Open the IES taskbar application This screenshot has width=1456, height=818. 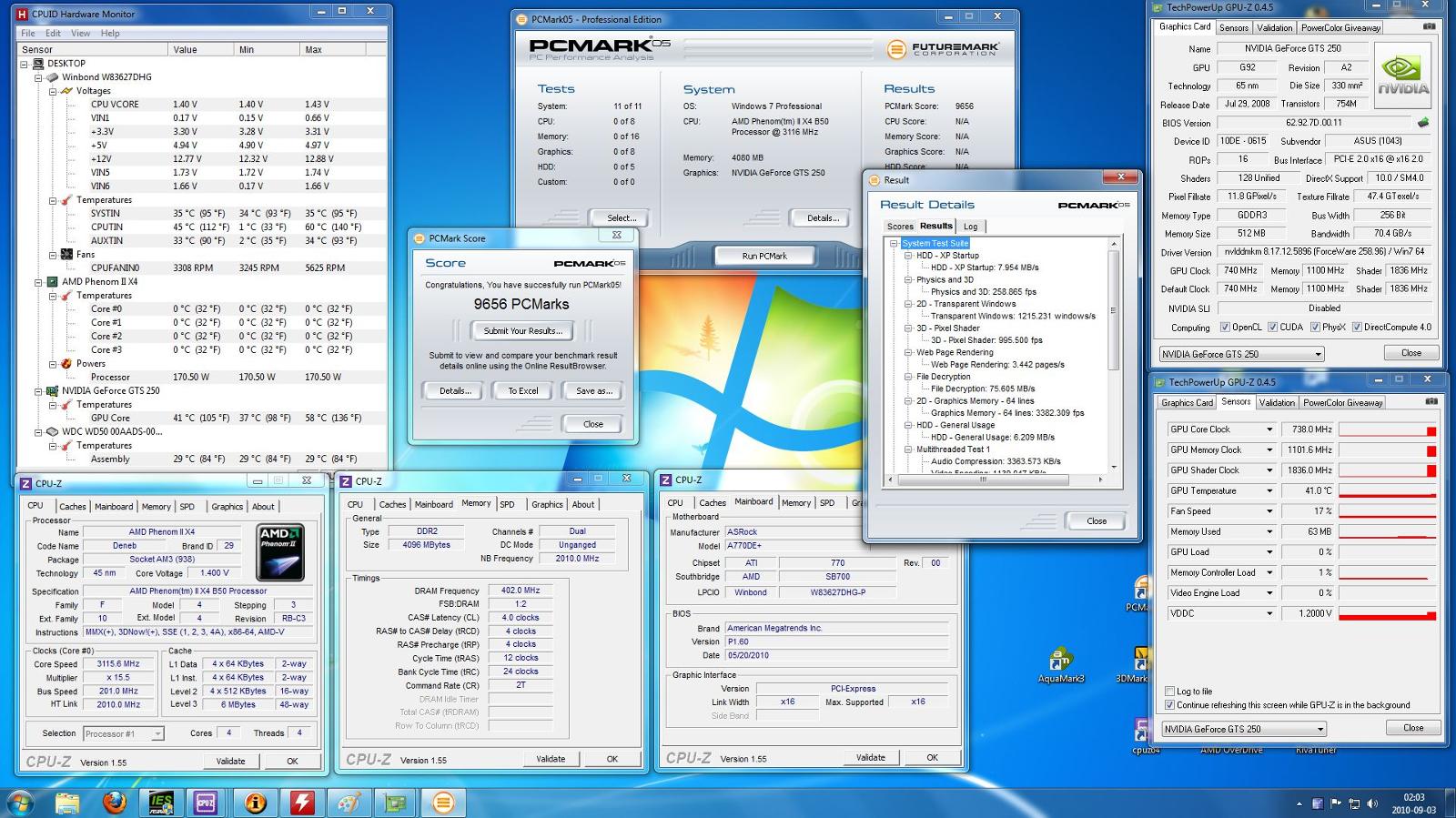161,803
